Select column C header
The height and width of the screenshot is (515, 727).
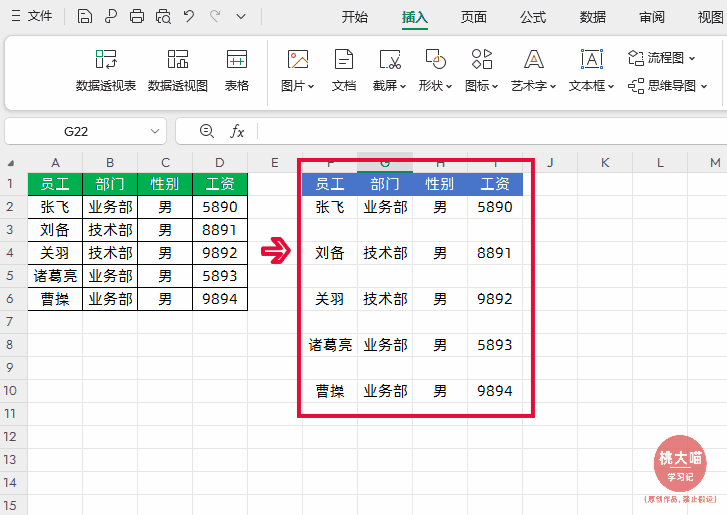click(x=165, y=163)
